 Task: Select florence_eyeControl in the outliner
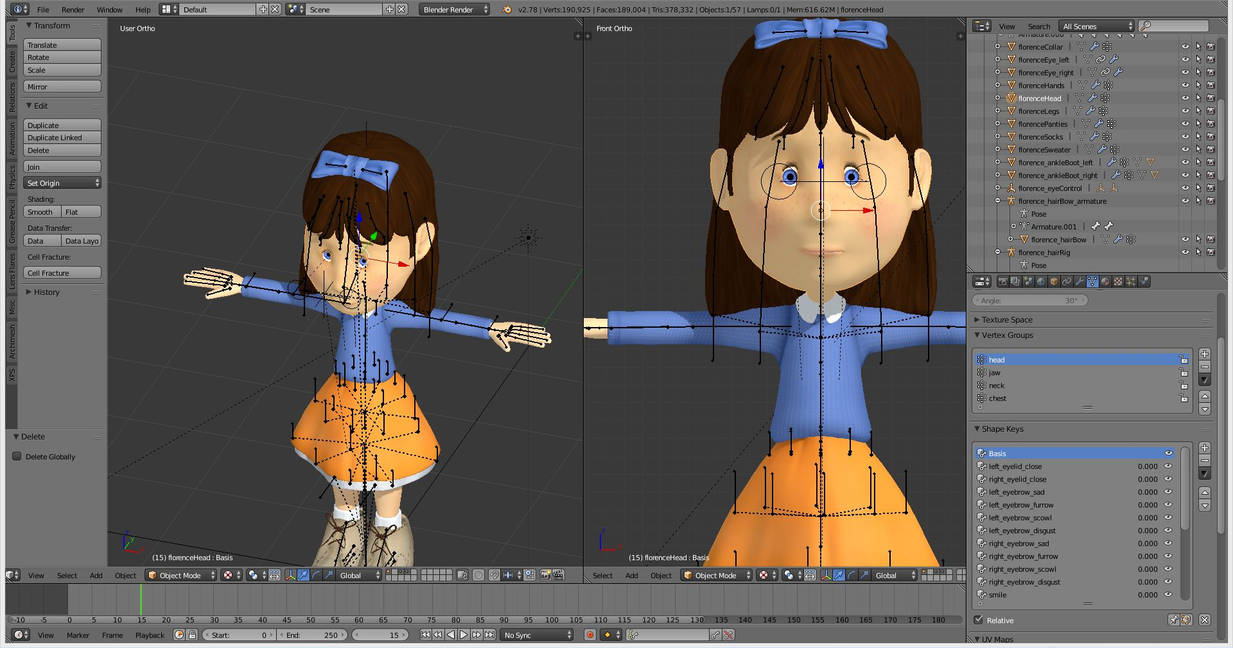point(1050,188)
